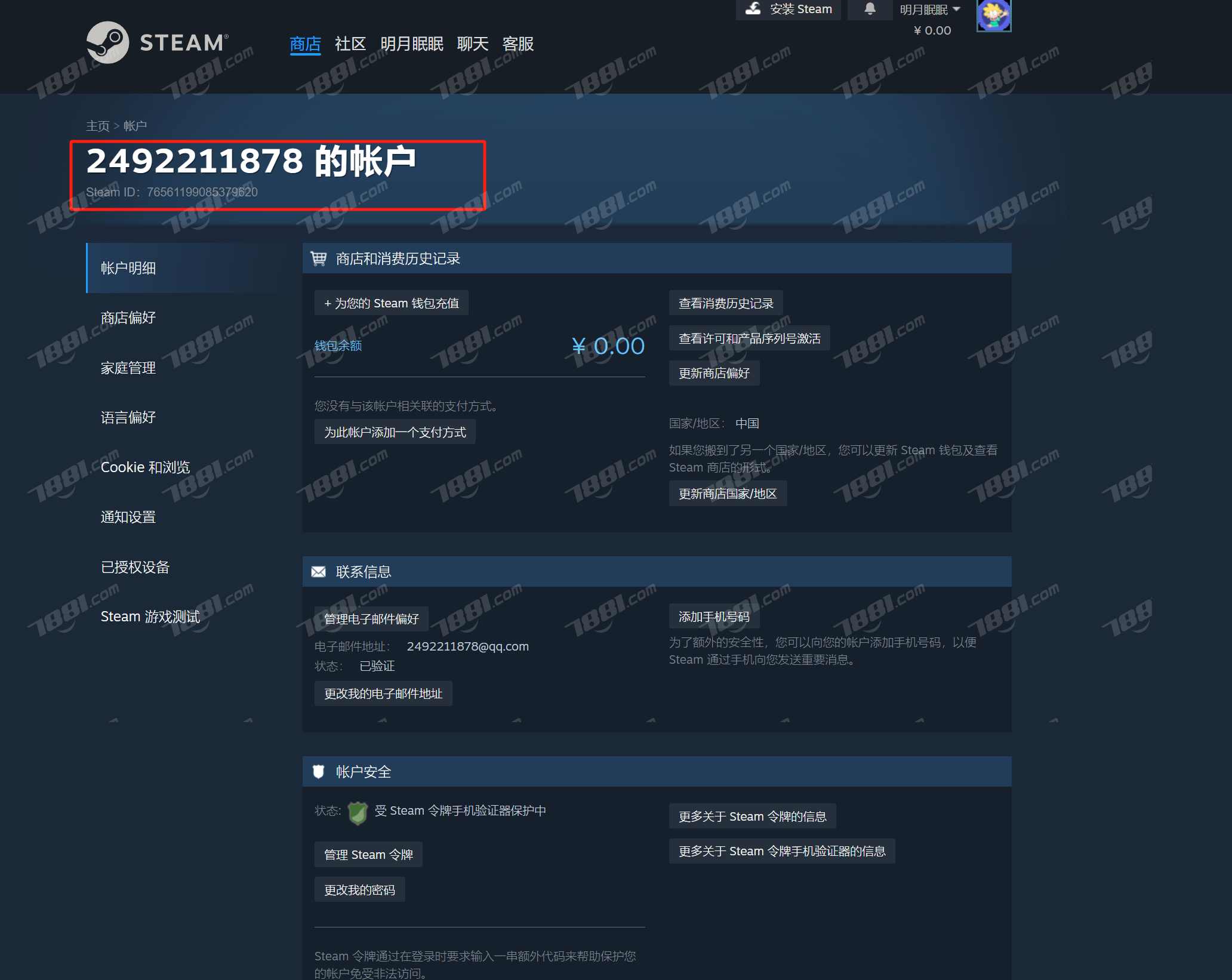Click 更改我的电子邮件地址 button
This screenshot has width=1232, height=980.
[x=383, y=694]
